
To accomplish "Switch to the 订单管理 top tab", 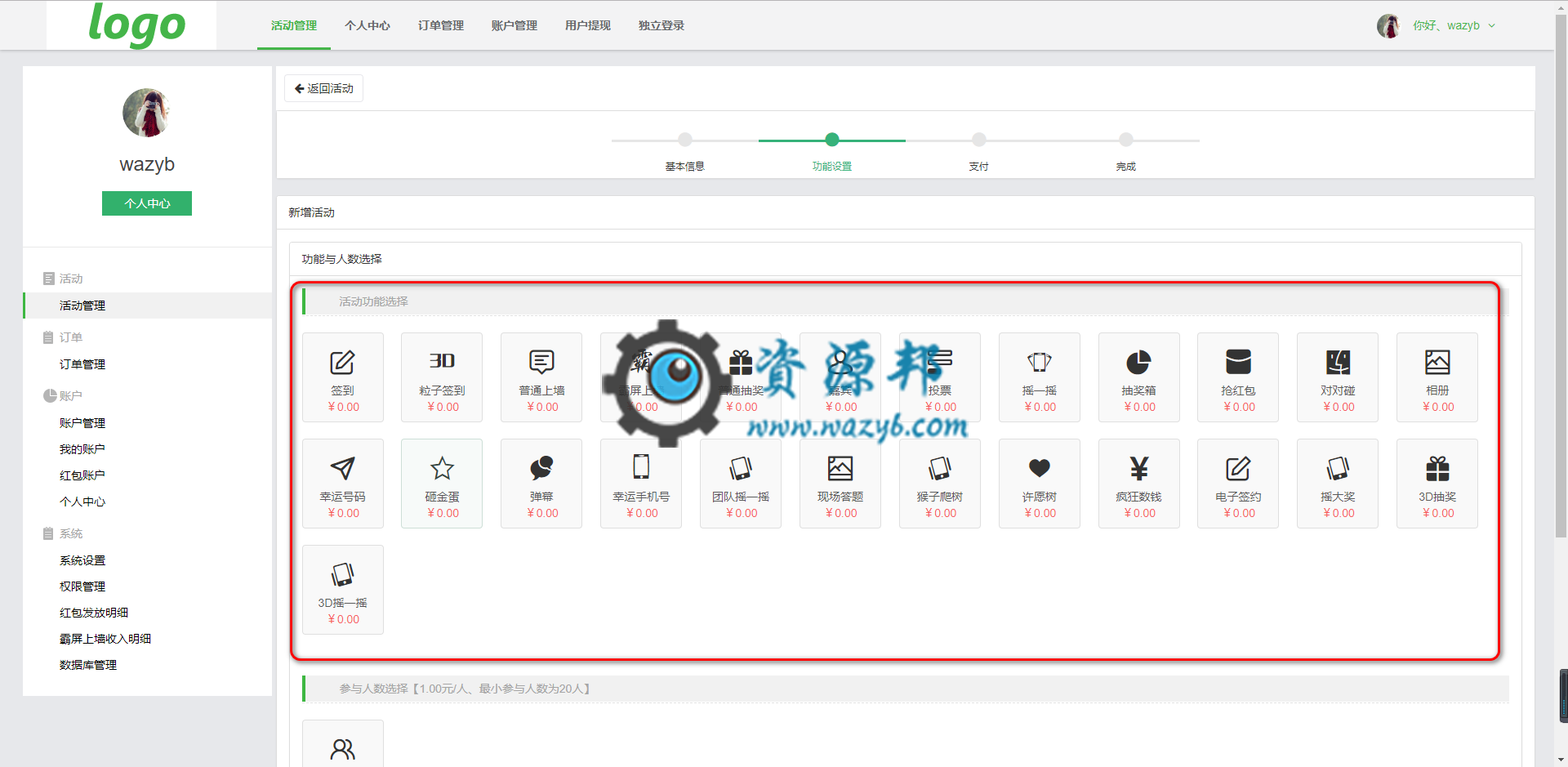I will pyautogui.click(x=441, y=25).
